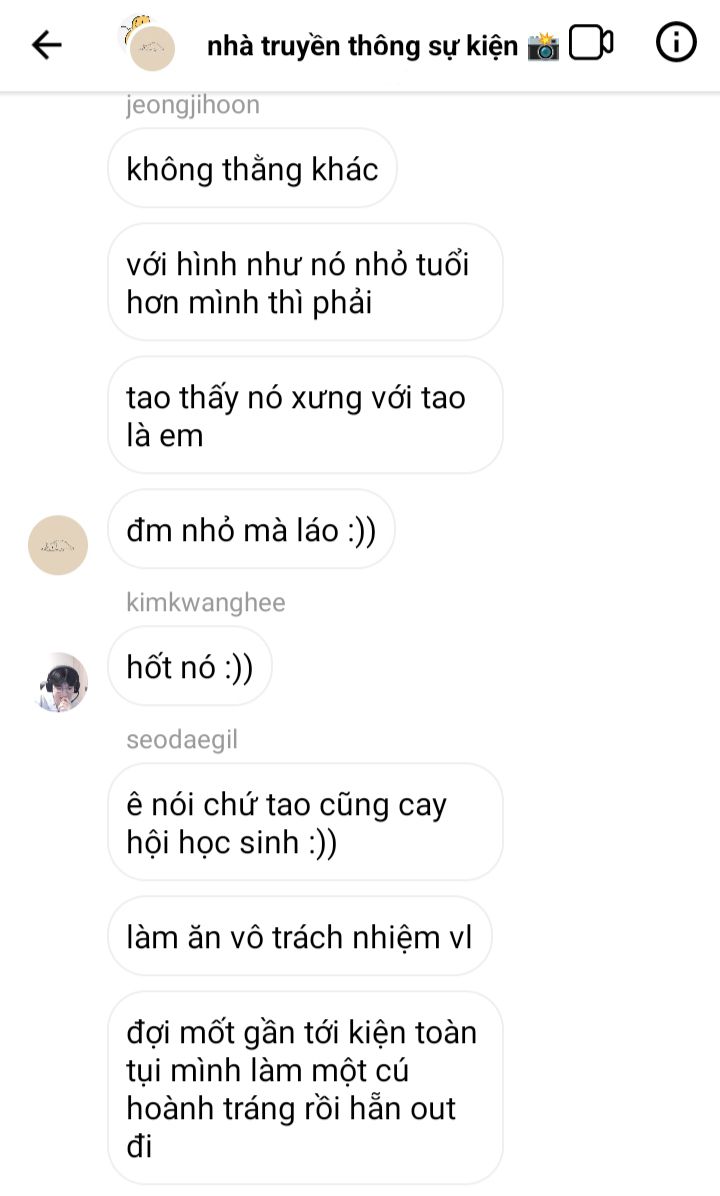
Task: Select message 'tao thấy nó xưng với tao là em'
Action: pos(305,416)
